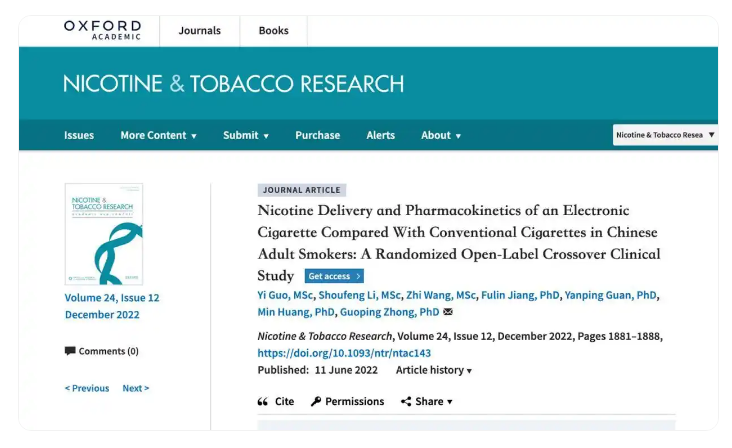Open the Nicotine & Tobacco Research search scope dropdown
The width and height of the screenshot is (732, 448).
coord(665,135)
